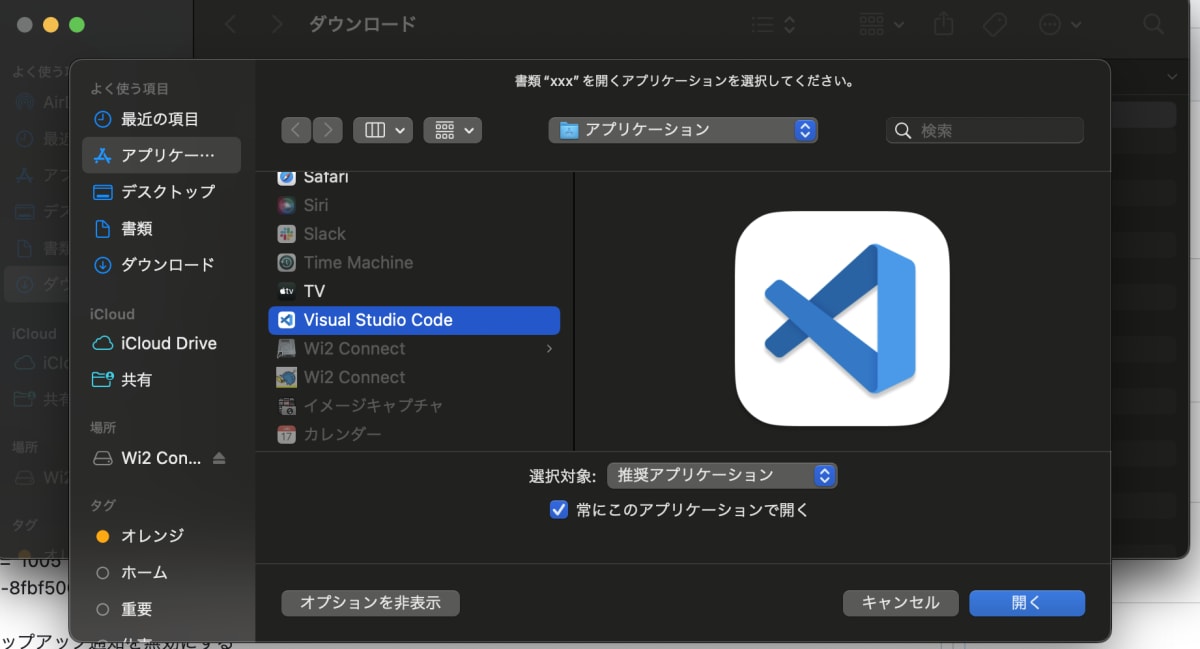Open the アプリケーション location popup
This screenshot has height=649, width=1200.
(683, 130)
